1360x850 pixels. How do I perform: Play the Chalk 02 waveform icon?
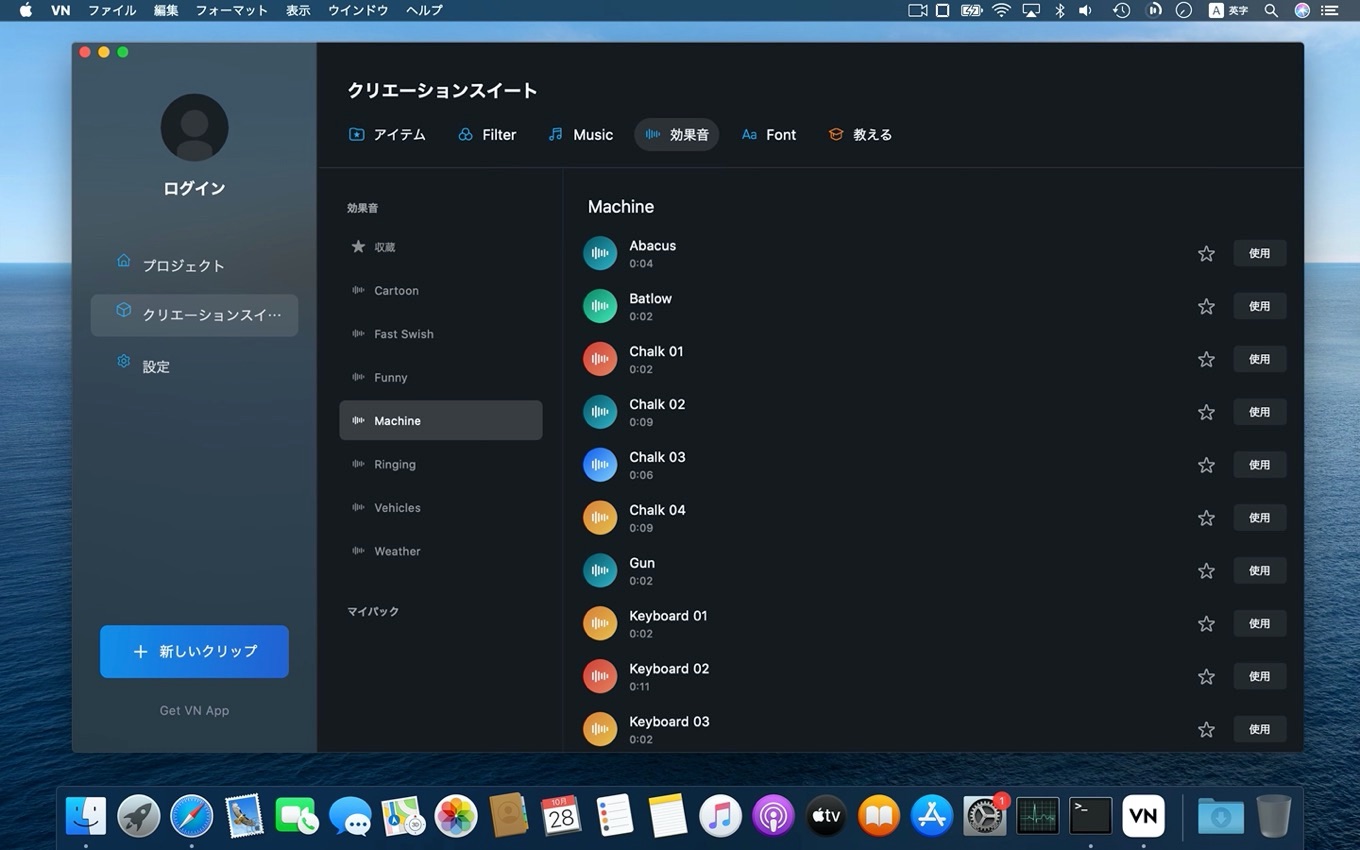[600, 412]
